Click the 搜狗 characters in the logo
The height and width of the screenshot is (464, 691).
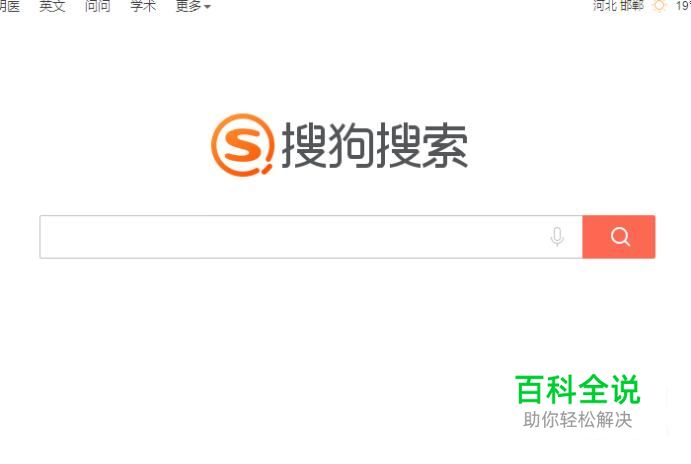328,145
